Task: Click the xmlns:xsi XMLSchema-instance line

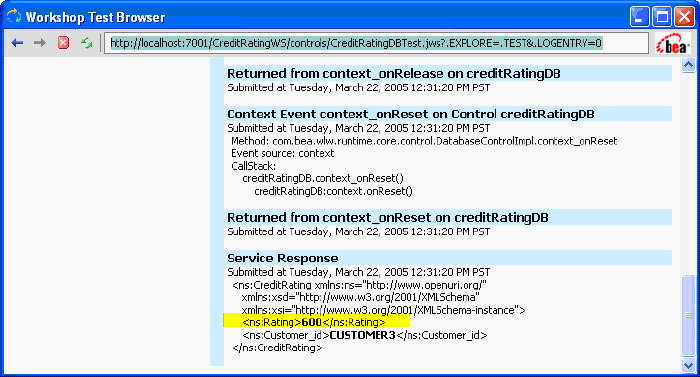Action: tap(383, 310)
